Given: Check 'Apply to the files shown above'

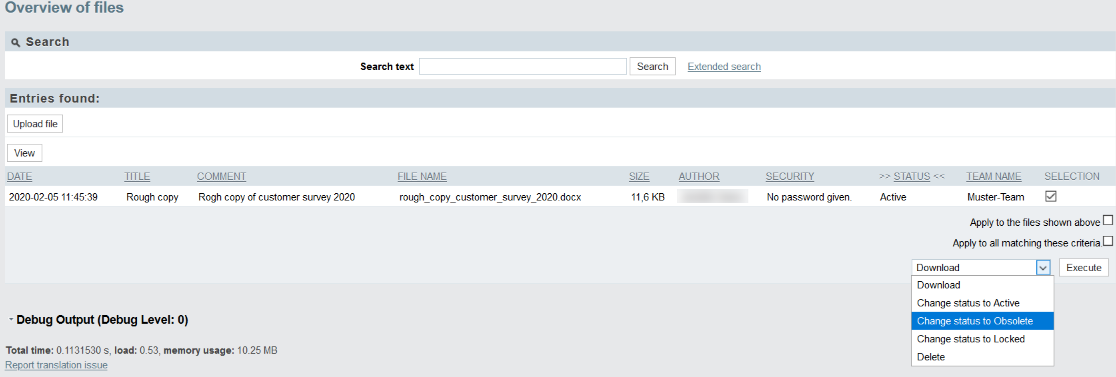Looking at the screenshot, I should pyautogui.click(x=1107, y=221).
